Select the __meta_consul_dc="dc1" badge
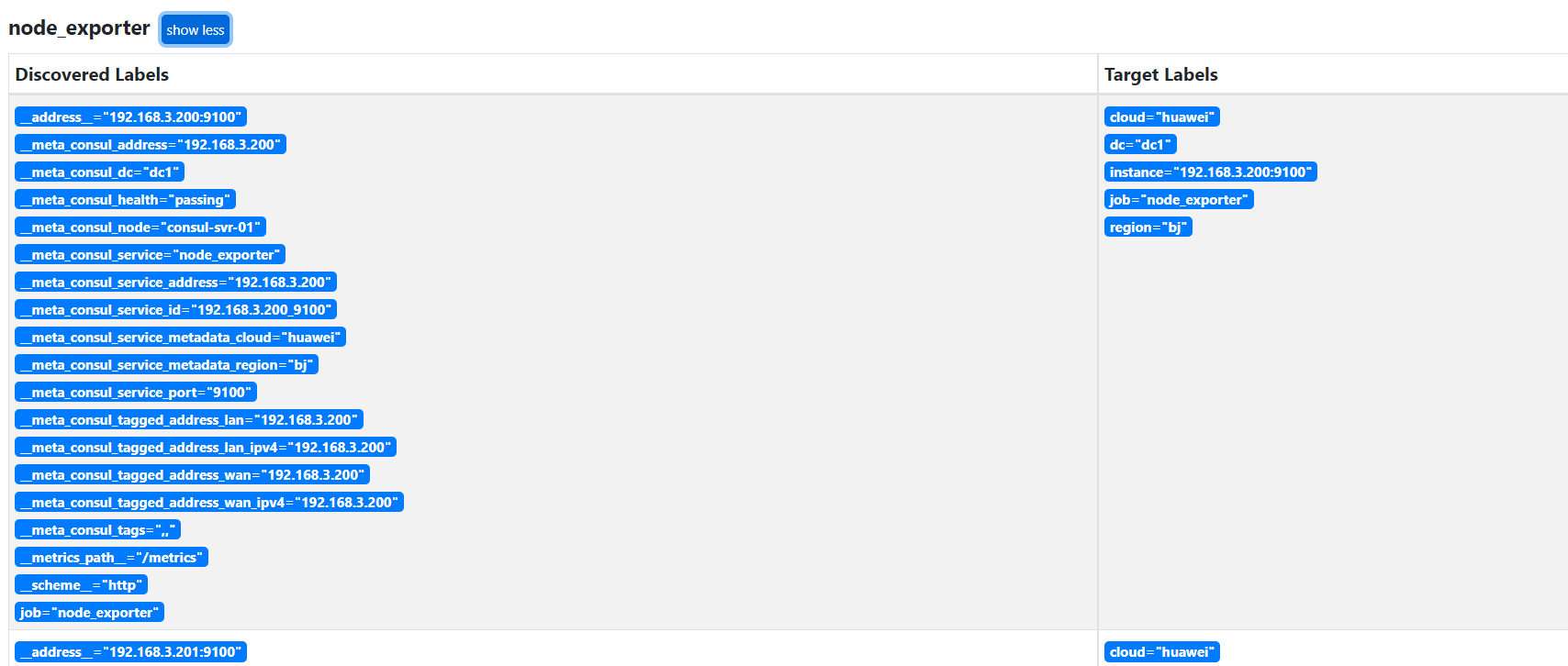The width and height of the screenshot is (1568, 666). [x=99, y=172]
